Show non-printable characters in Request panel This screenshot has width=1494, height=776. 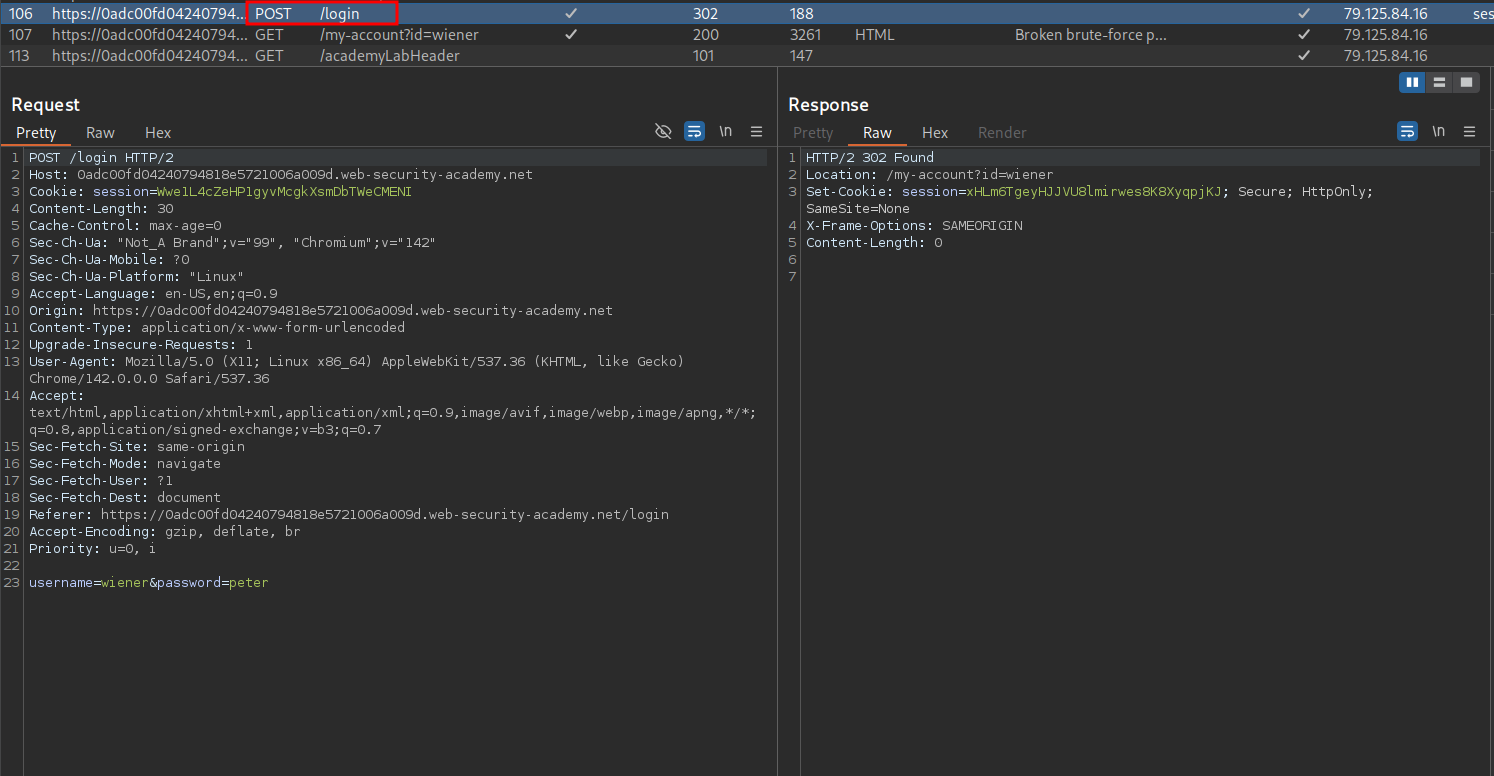click(x=725, y=132)
